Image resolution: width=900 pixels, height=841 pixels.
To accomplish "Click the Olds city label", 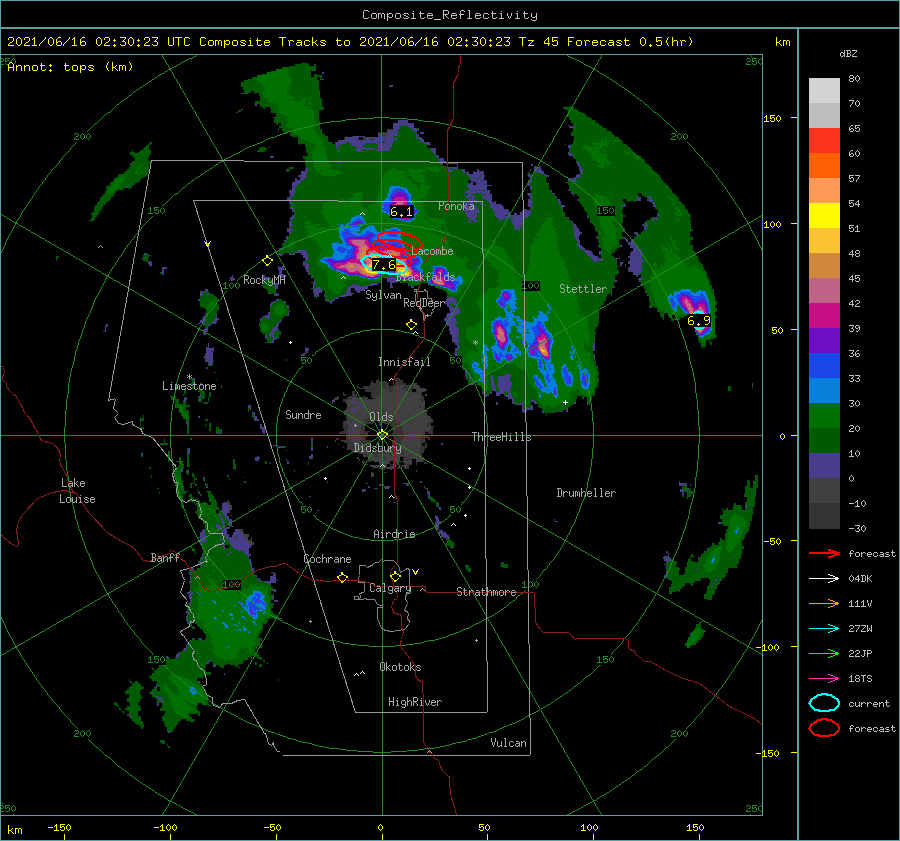I will (x=381, y=417).
